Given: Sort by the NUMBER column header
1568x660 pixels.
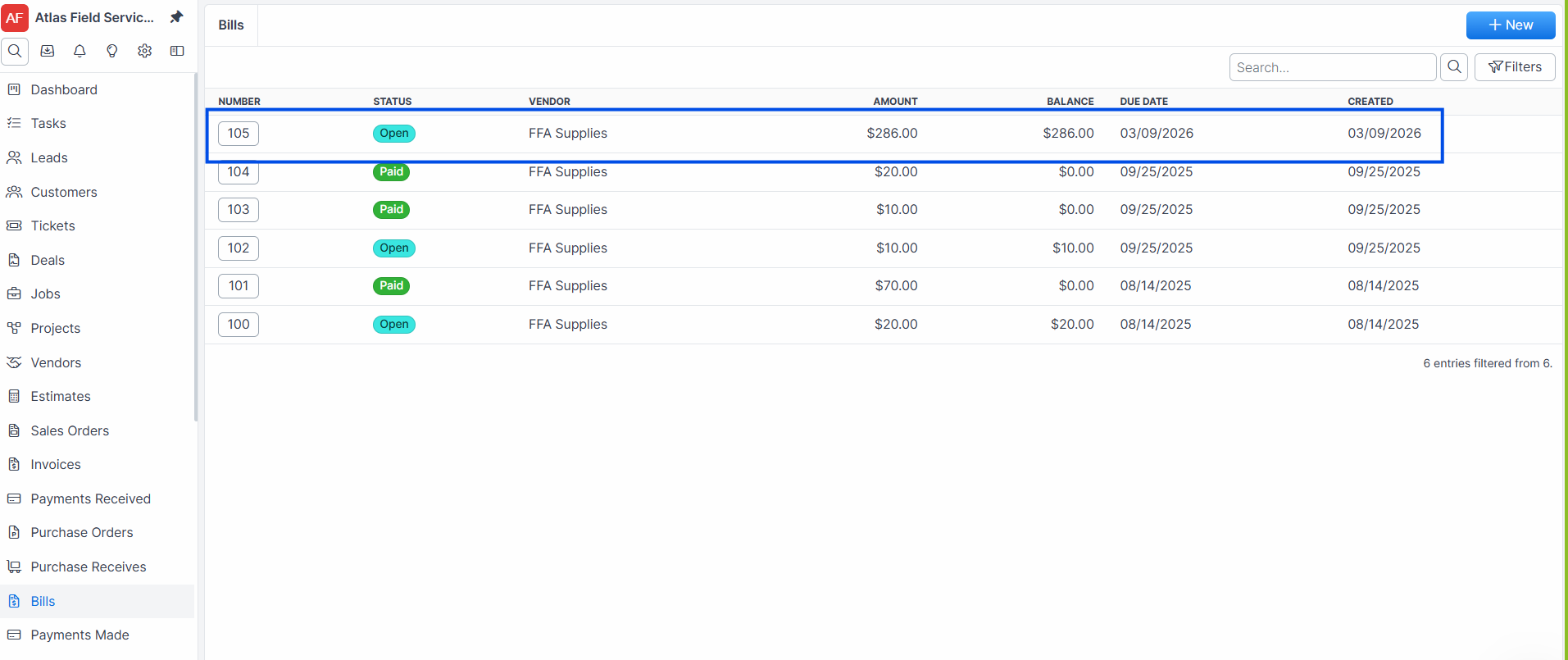Looking at the screenshot, I should pos(239,102).
